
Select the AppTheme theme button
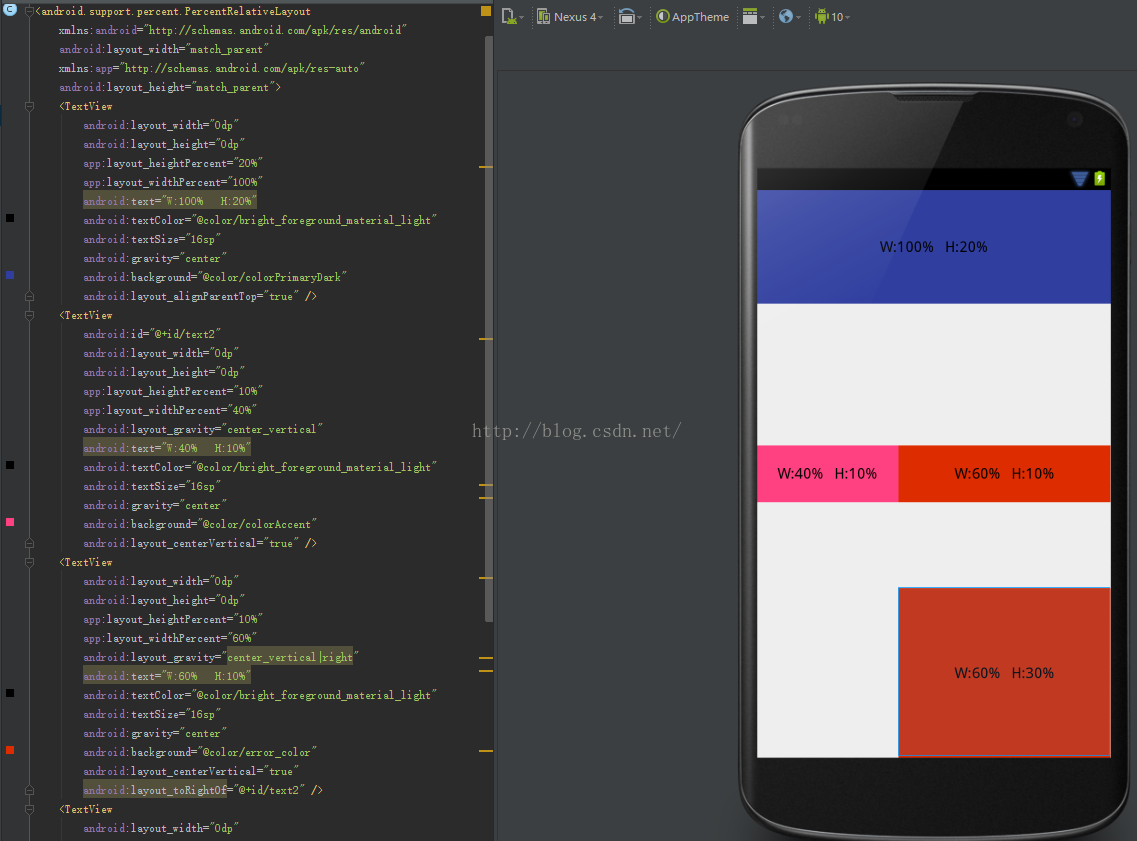(x=693, y=17)
